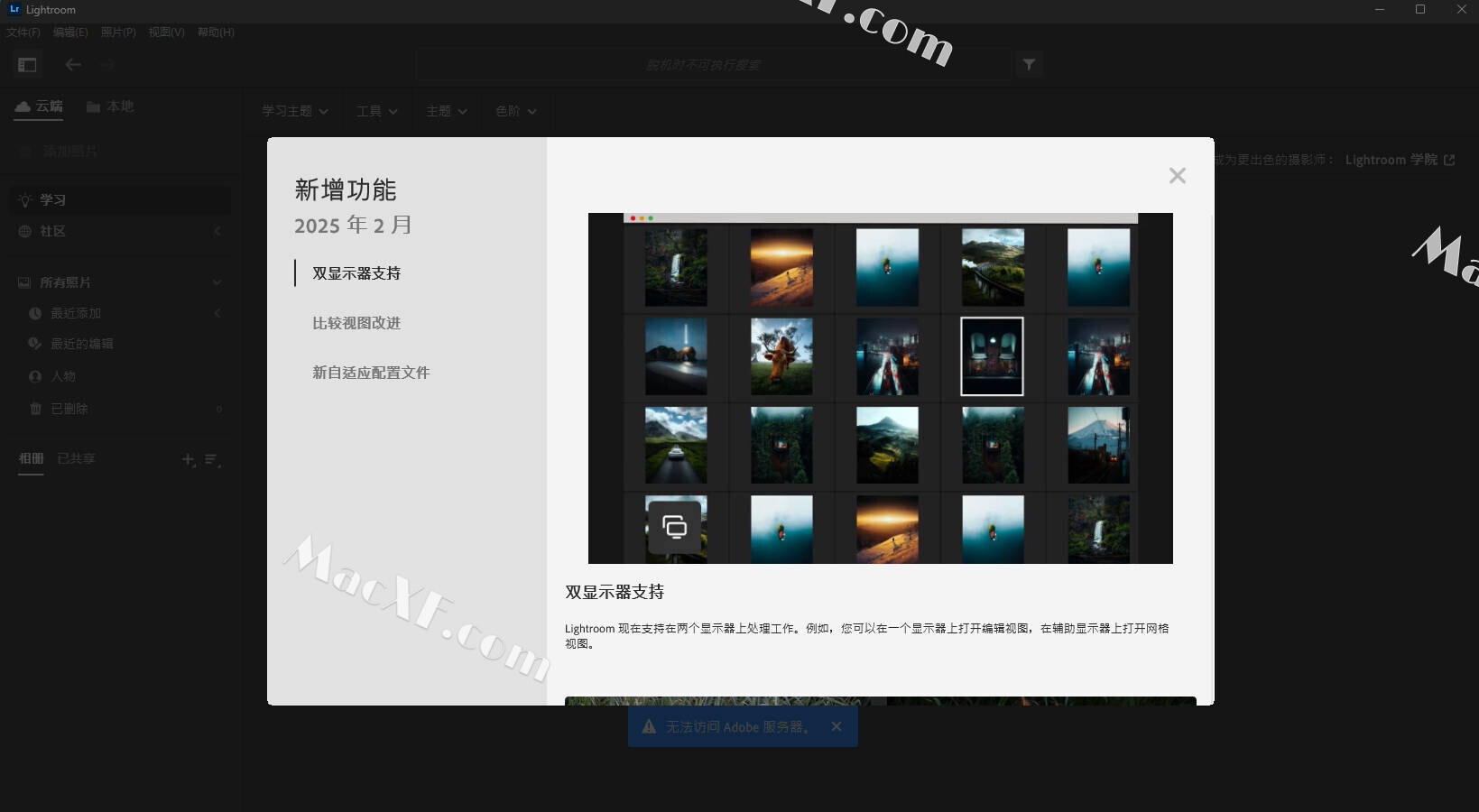1479x812 pixels.
Task: Open the 编辑(E) menu
Action: 70,32
